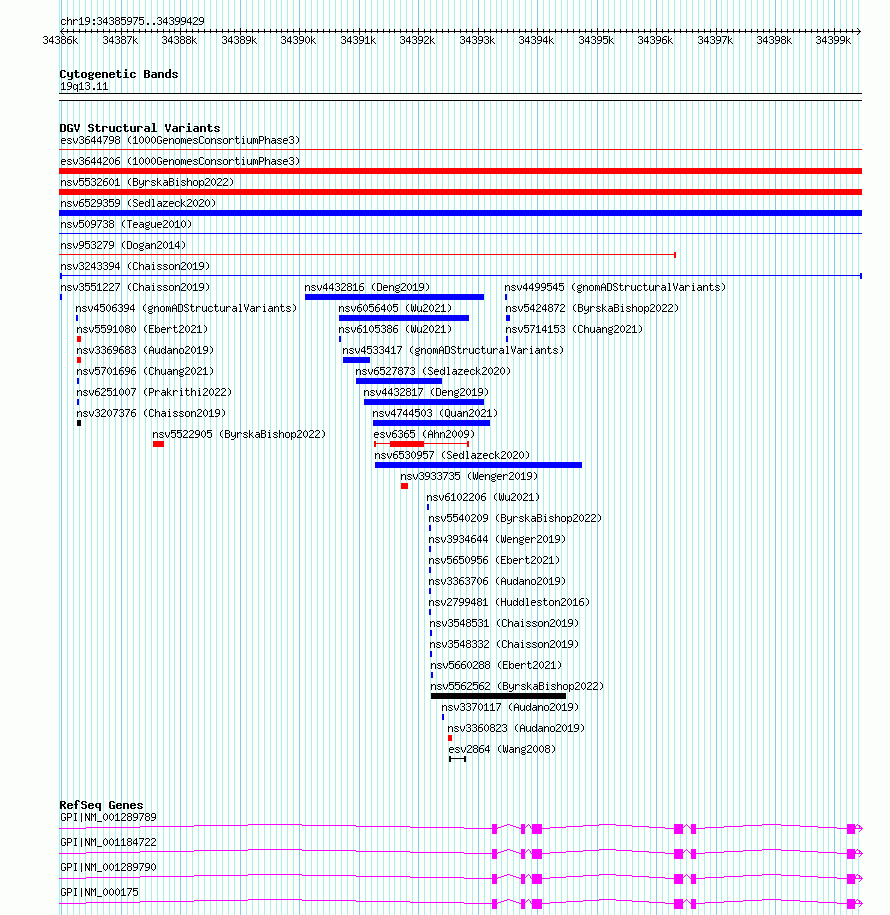Click the nsv4432816 (Deng2019) blue bar
Screen dimensions: 890x915
point(395,297)
